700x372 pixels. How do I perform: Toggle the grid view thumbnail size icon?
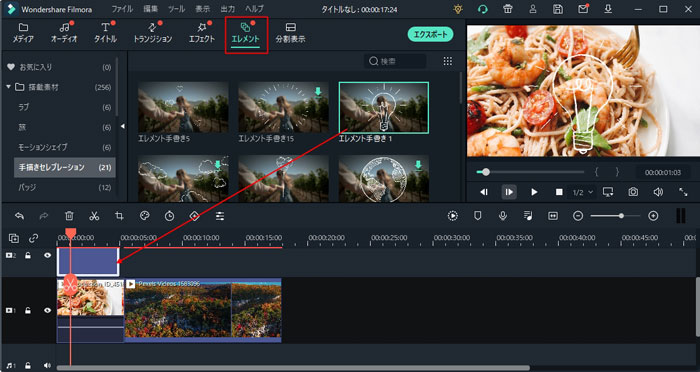448,61
